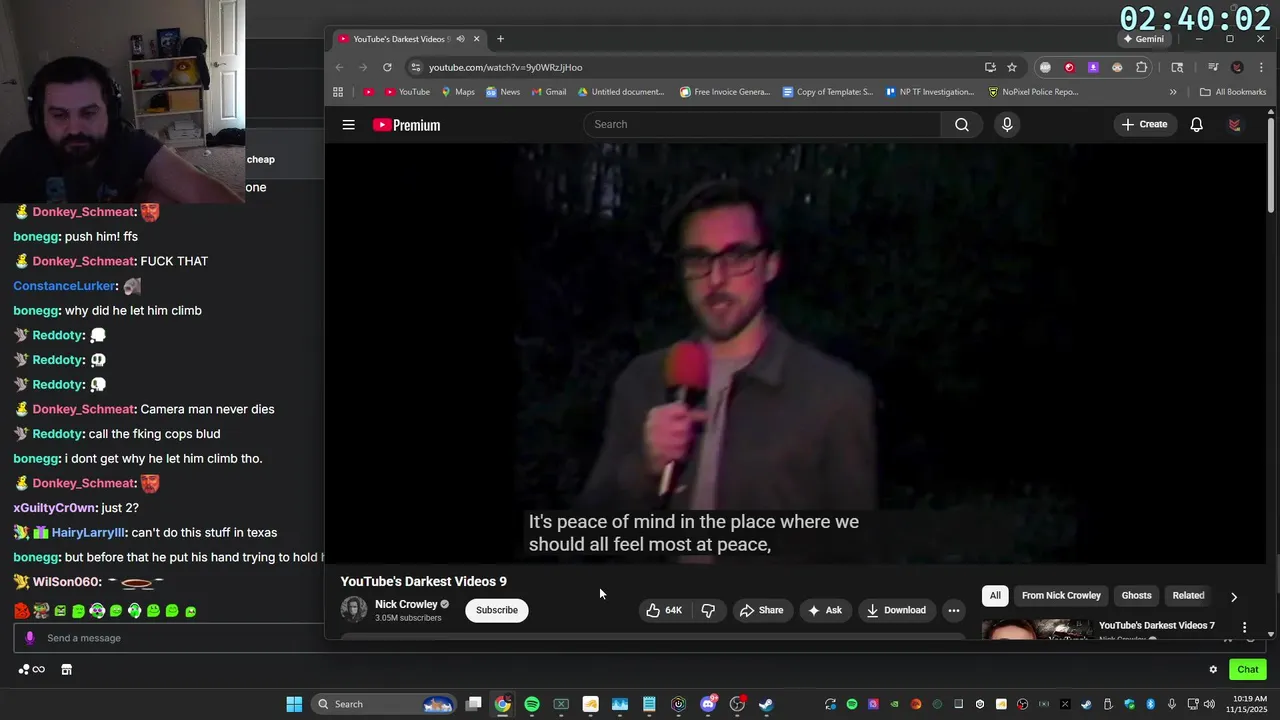Open Chrome media controls icon

[x=1213, y=67]
